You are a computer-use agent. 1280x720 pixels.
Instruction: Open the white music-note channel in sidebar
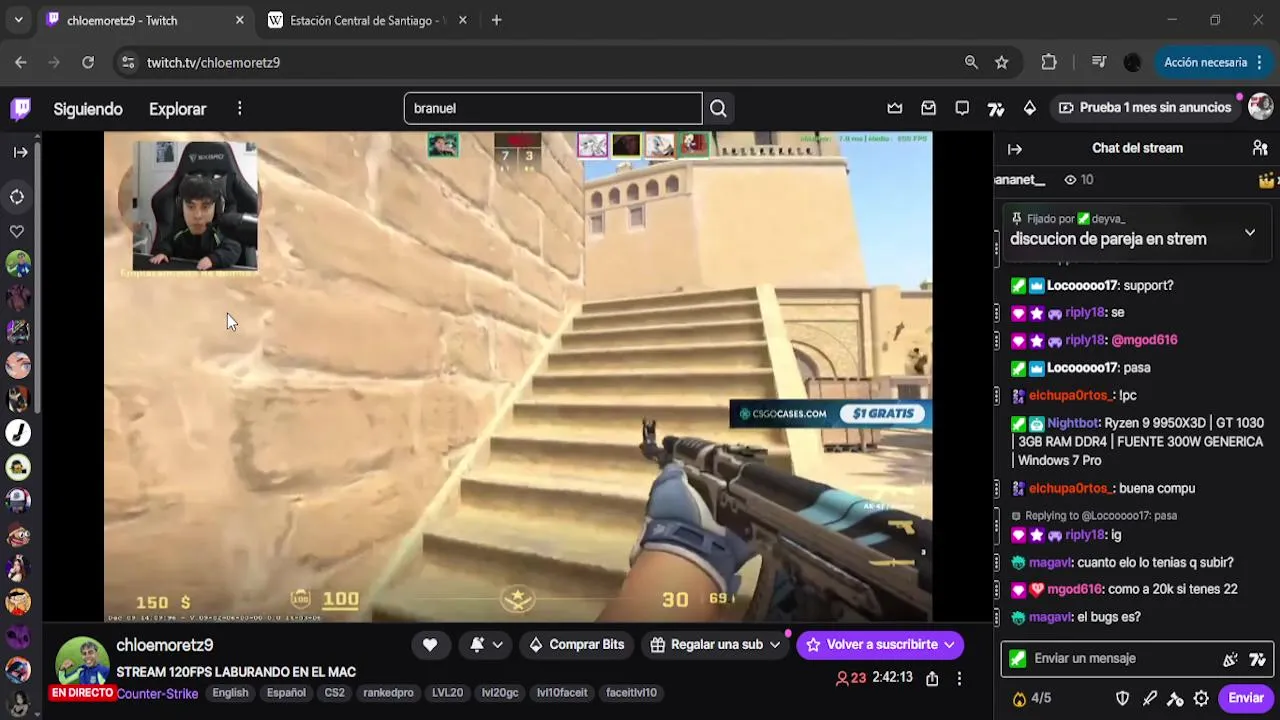pos(18,433)
